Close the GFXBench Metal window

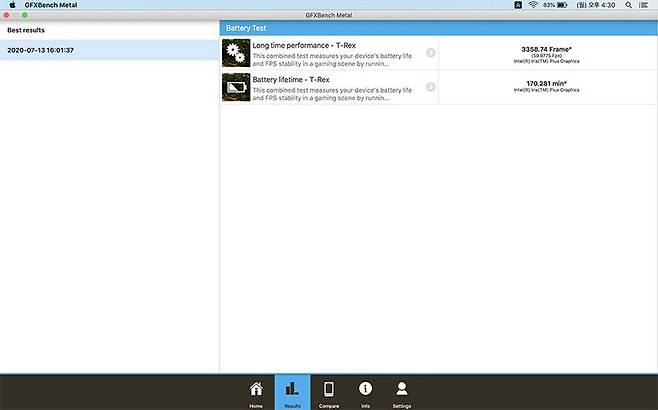point(6,15)
